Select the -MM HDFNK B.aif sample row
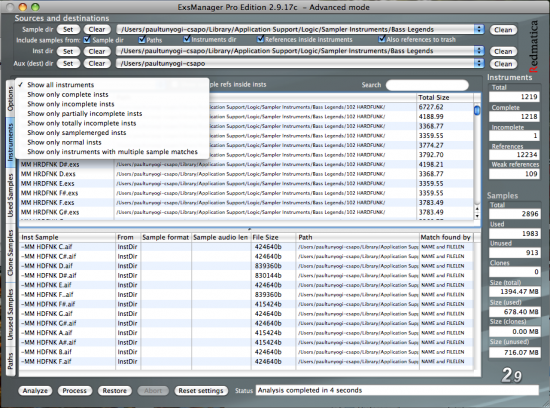 [x=246, y=352]
